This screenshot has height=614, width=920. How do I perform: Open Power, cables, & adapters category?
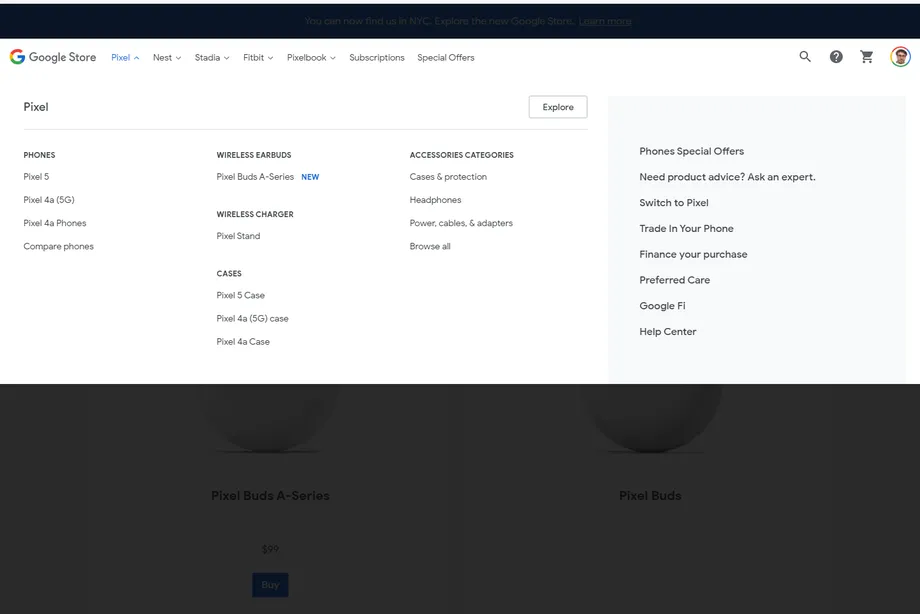[x=461, y=223]
